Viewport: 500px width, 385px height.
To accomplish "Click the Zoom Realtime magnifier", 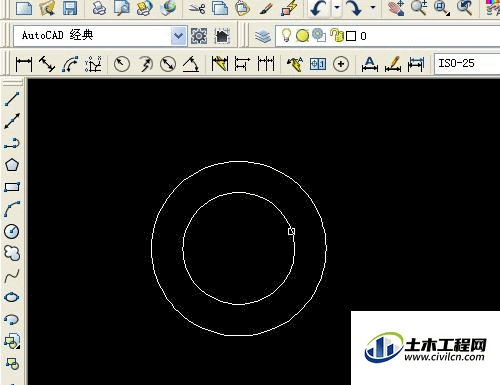I will point(419,7).
